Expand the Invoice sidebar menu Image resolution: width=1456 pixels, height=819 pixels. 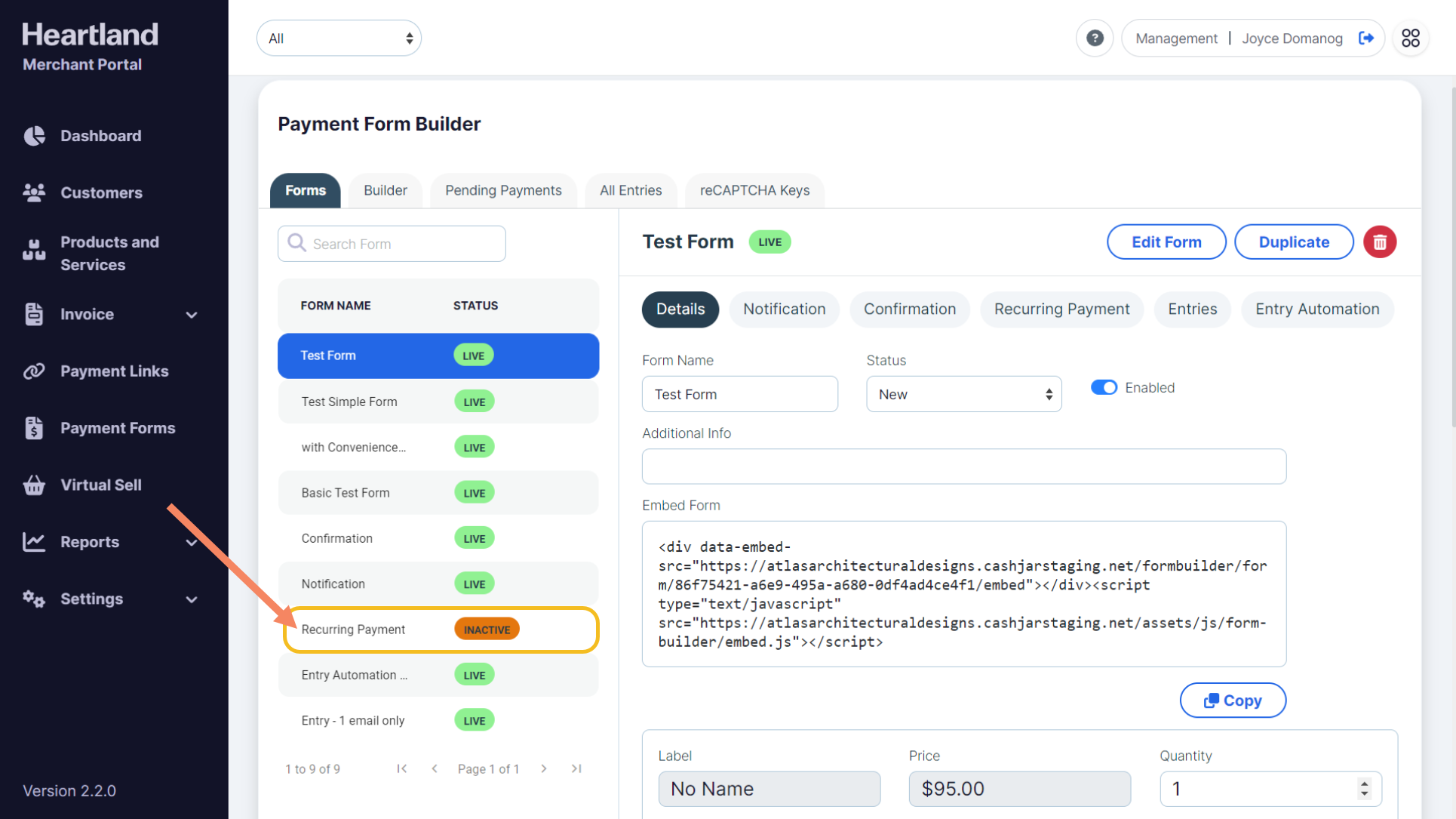tap(191, 315)
